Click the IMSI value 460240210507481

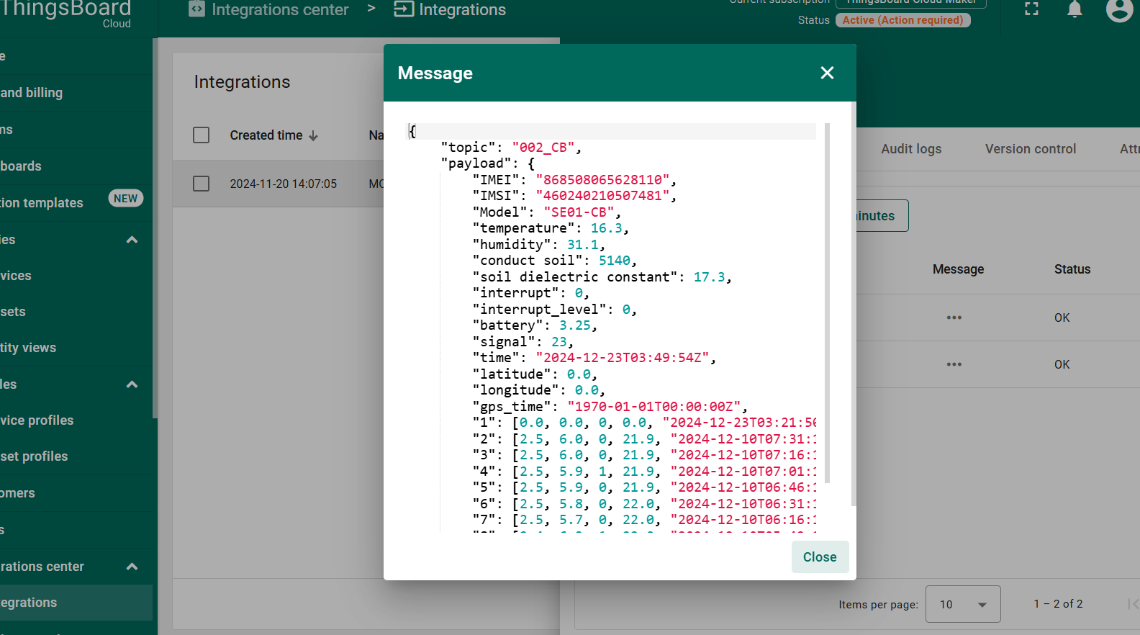pyautogui.click(x=602, y=196)
